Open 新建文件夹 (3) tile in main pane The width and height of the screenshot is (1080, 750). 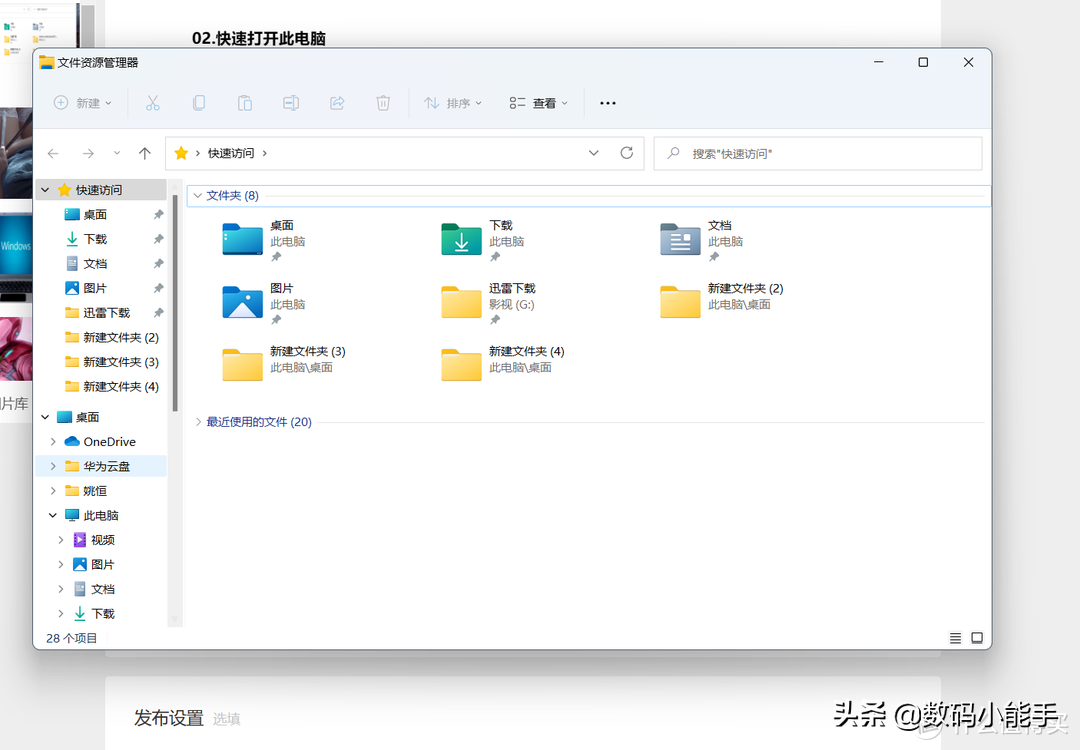pos(284,366)
